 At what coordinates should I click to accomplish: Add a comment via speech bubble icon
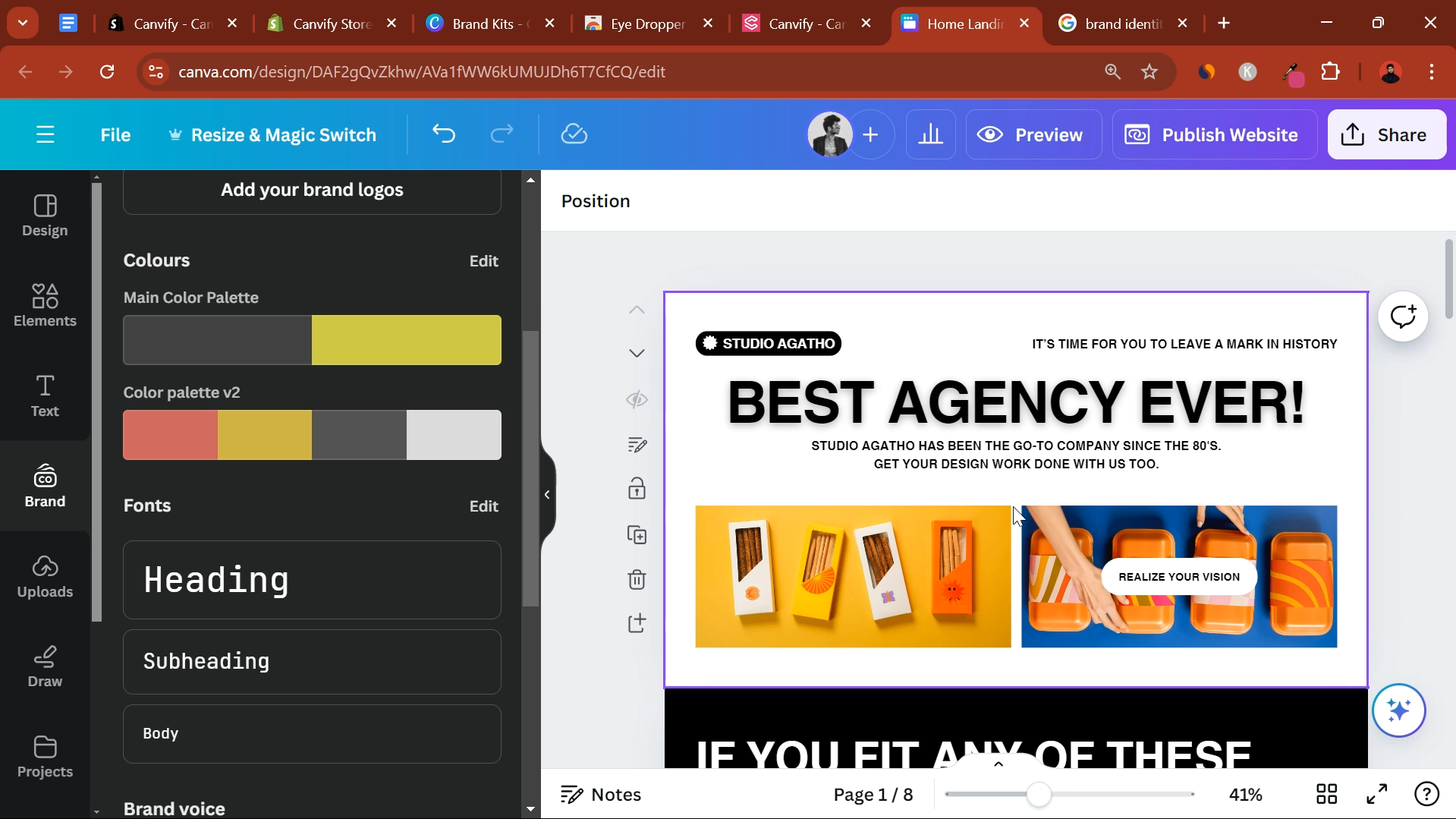[1403, 317]
